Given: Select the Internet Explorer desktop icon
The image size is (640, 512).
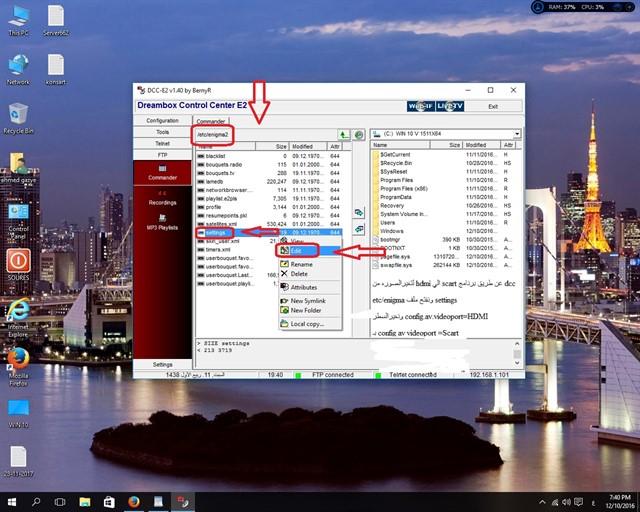Looking at the screenshot, I should tap(18, 318).
